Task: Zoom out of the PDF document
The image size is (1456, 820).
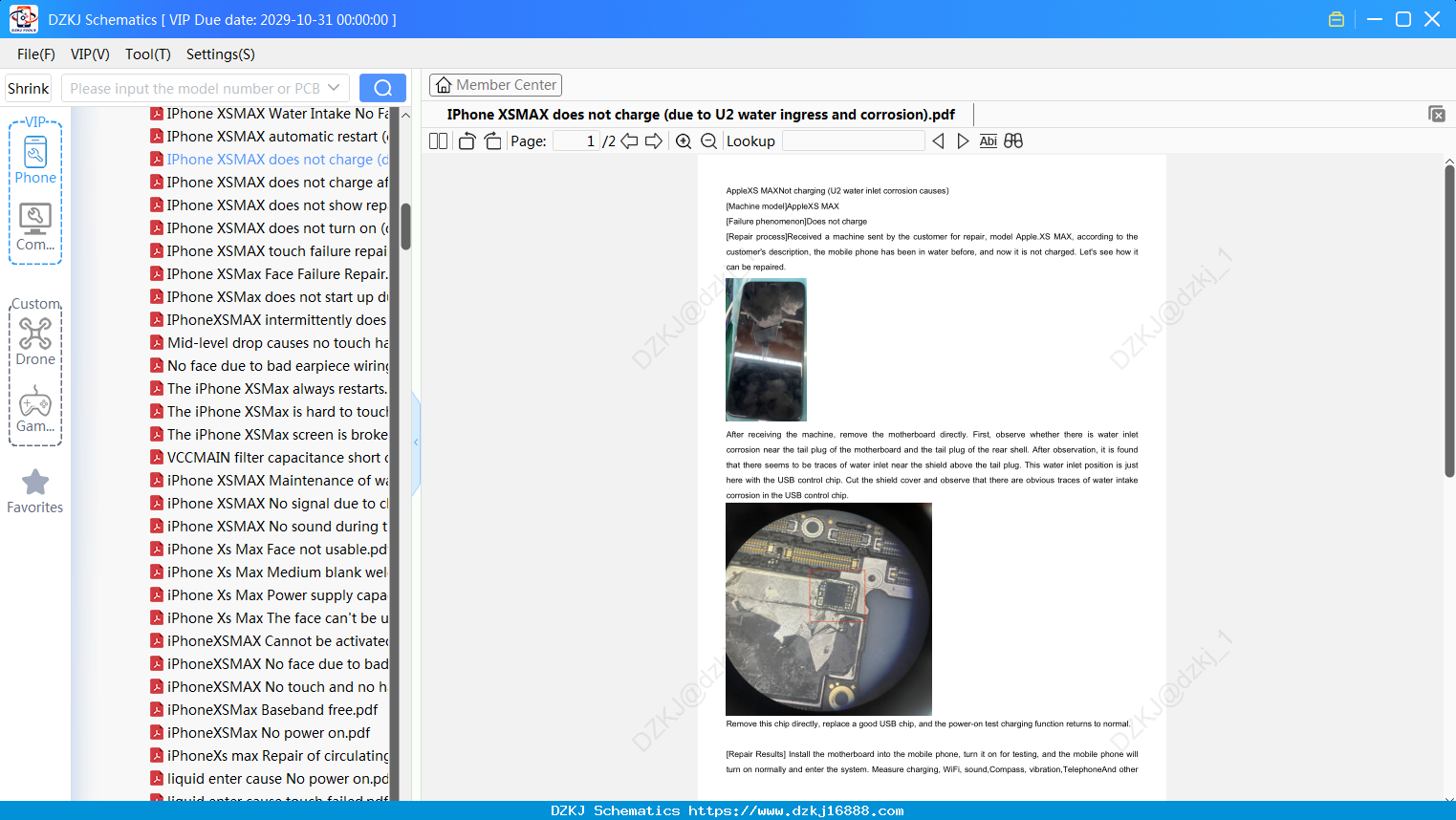Action: click(x=708, y=141)
